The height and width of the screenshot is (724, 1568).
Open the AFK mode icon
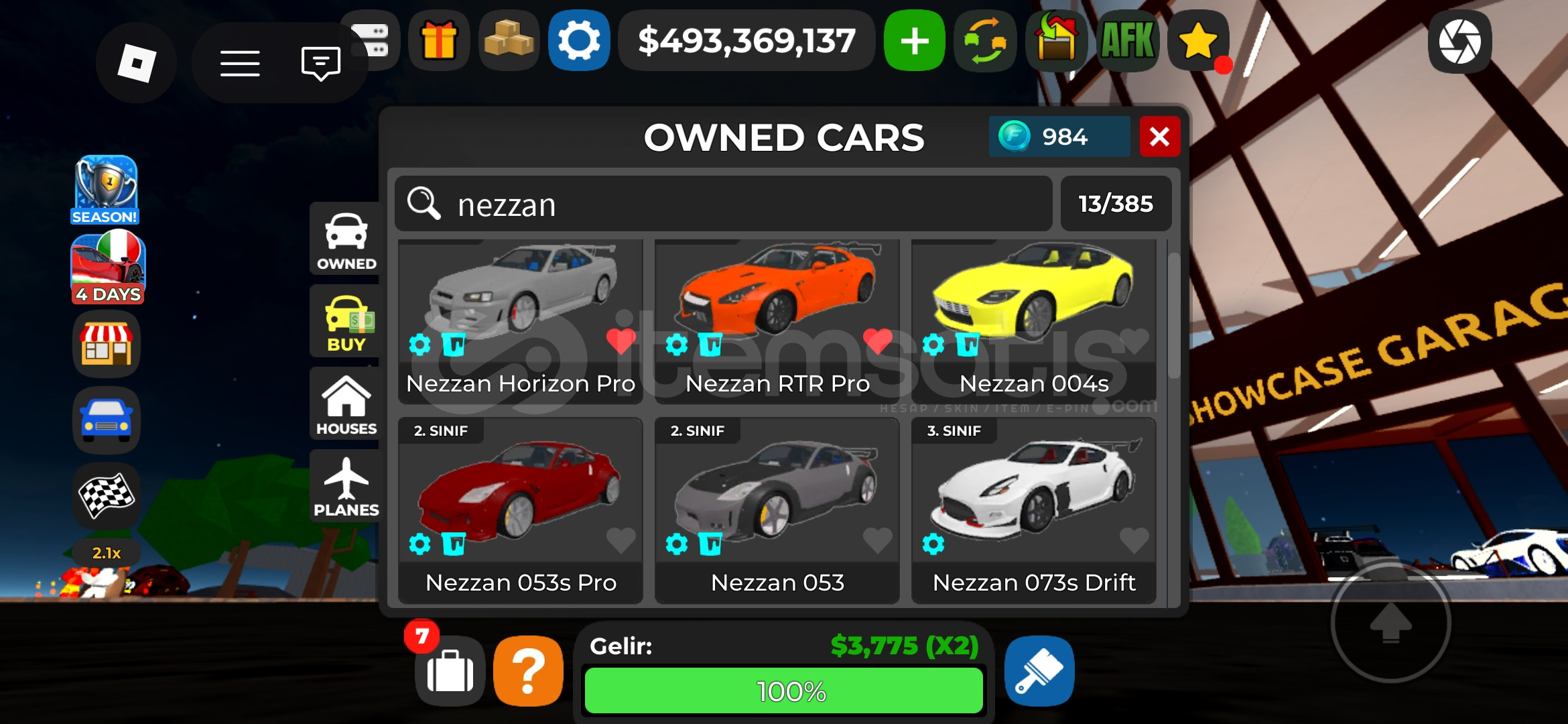(1128, 40)
